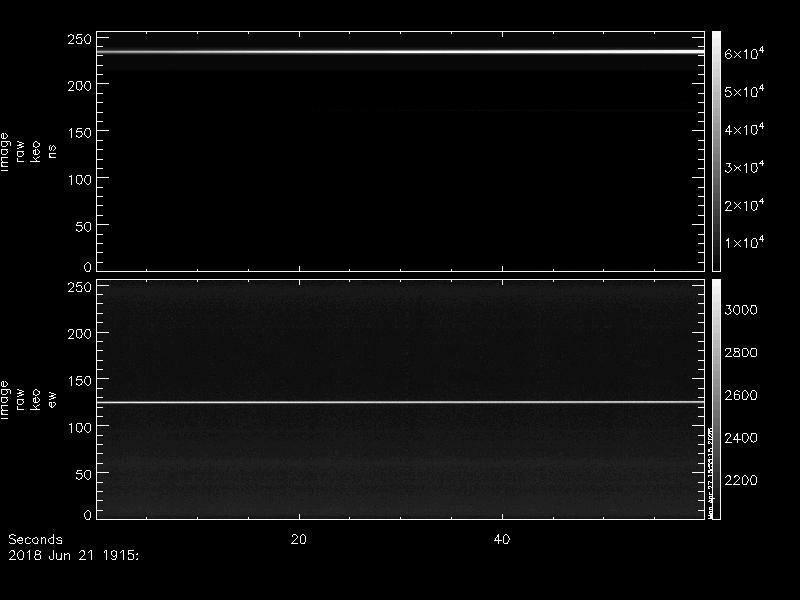Click the '100' y-tick of the ew keogram

(80, 428)
